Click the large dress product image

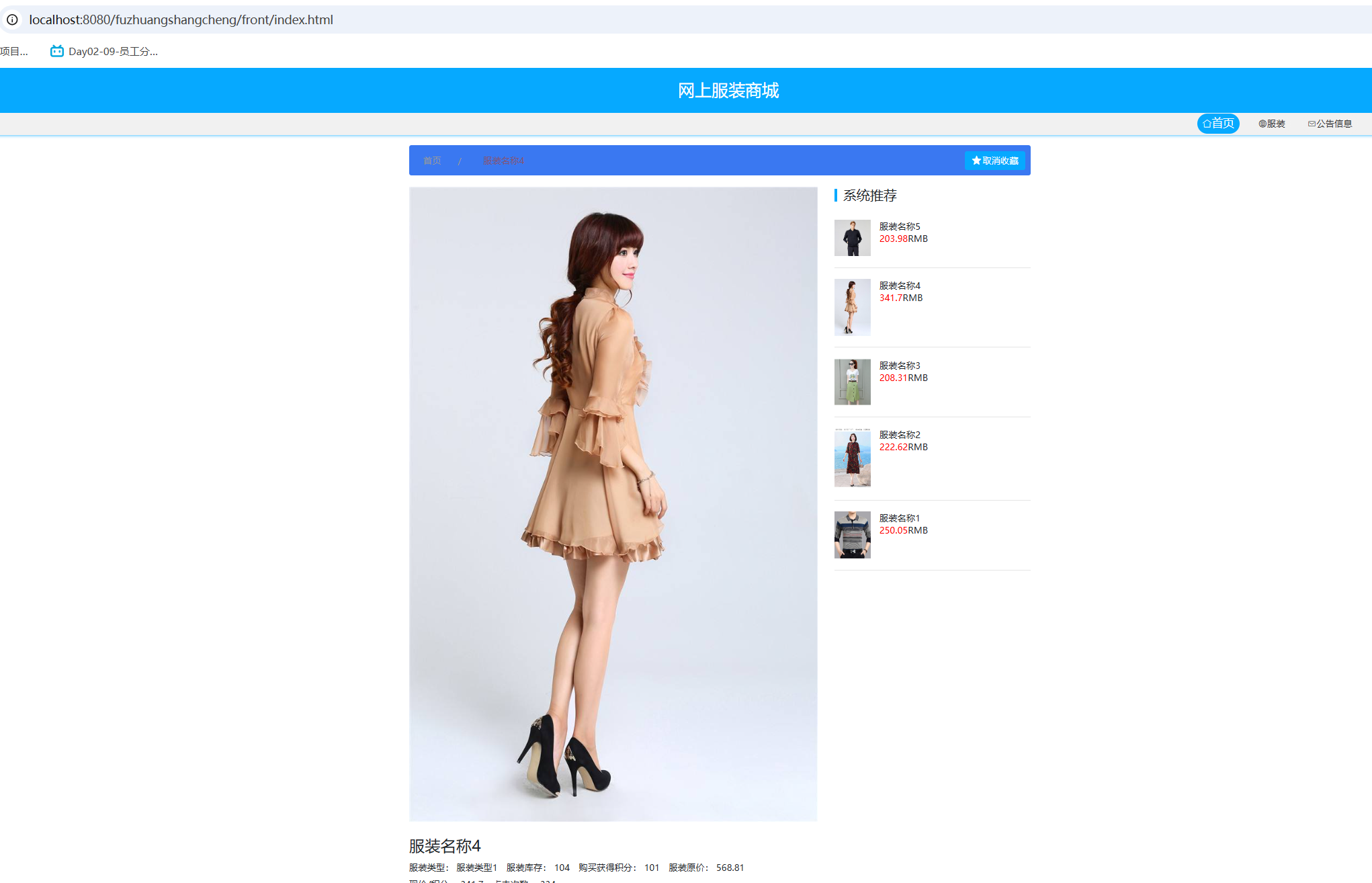tap(613, 504)
